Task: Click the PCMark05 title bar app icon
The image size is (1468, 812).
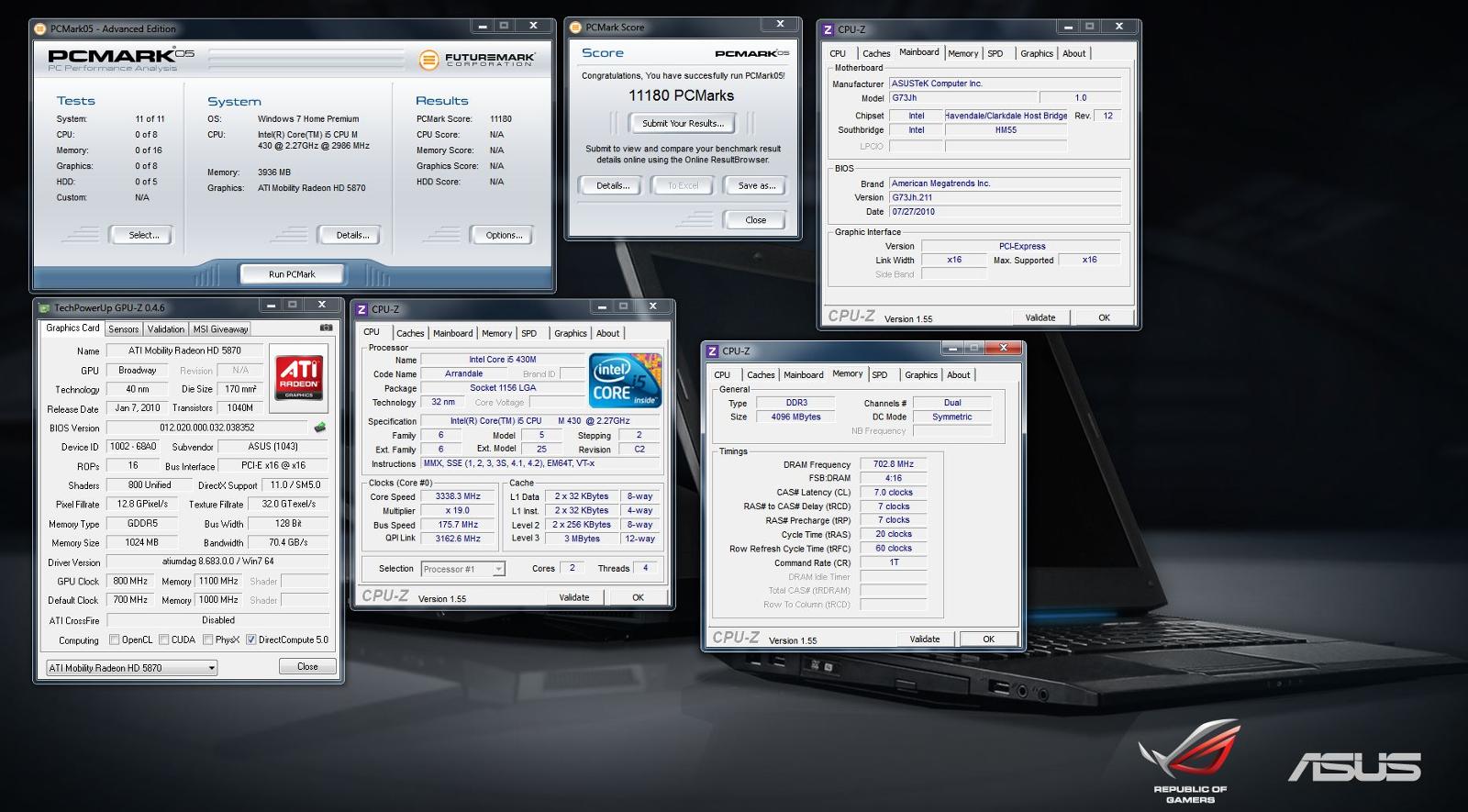Action: [40, 28]
